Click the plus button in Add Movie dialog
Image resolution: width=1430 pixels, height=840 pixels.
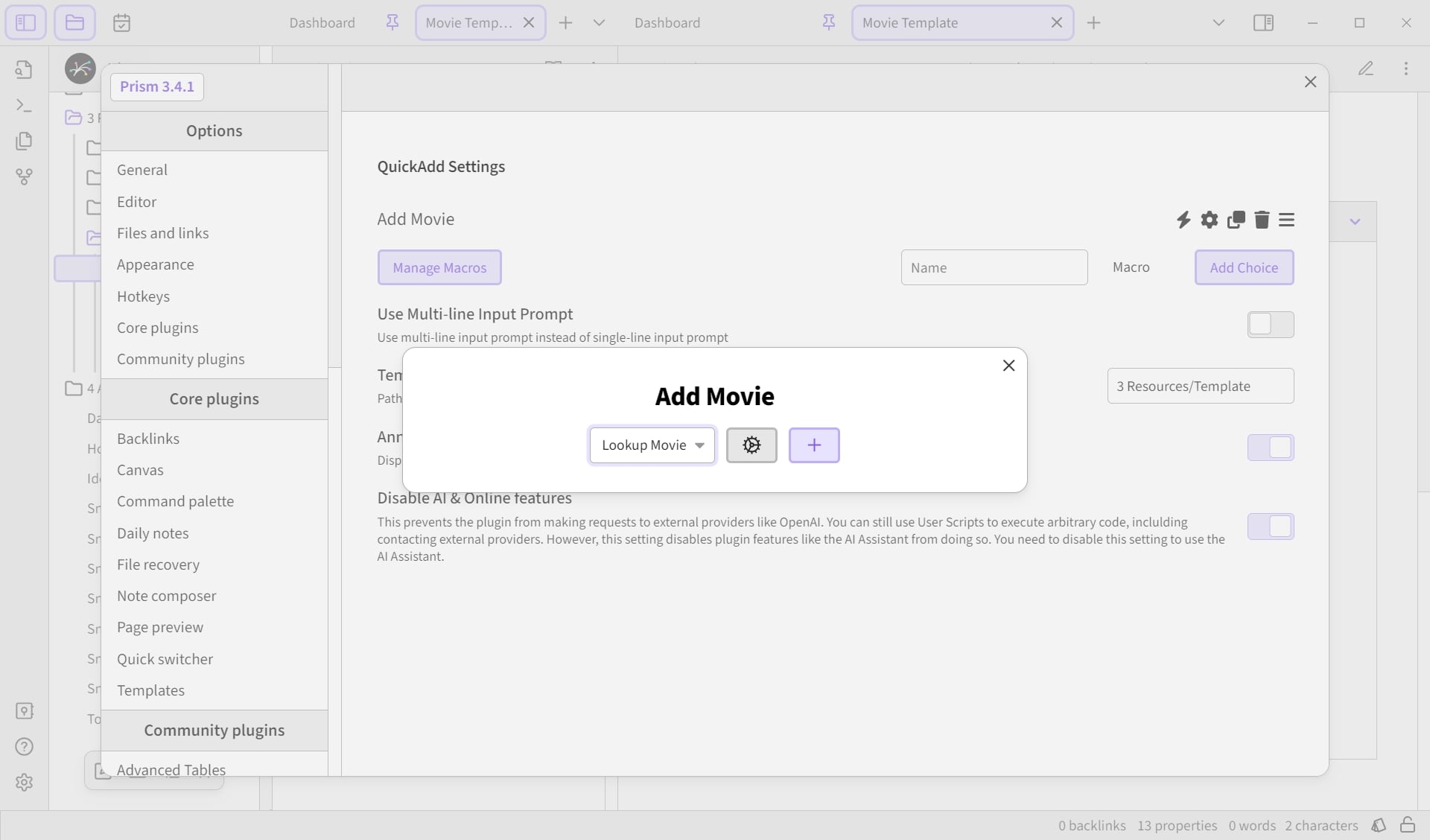coord(814,445)
